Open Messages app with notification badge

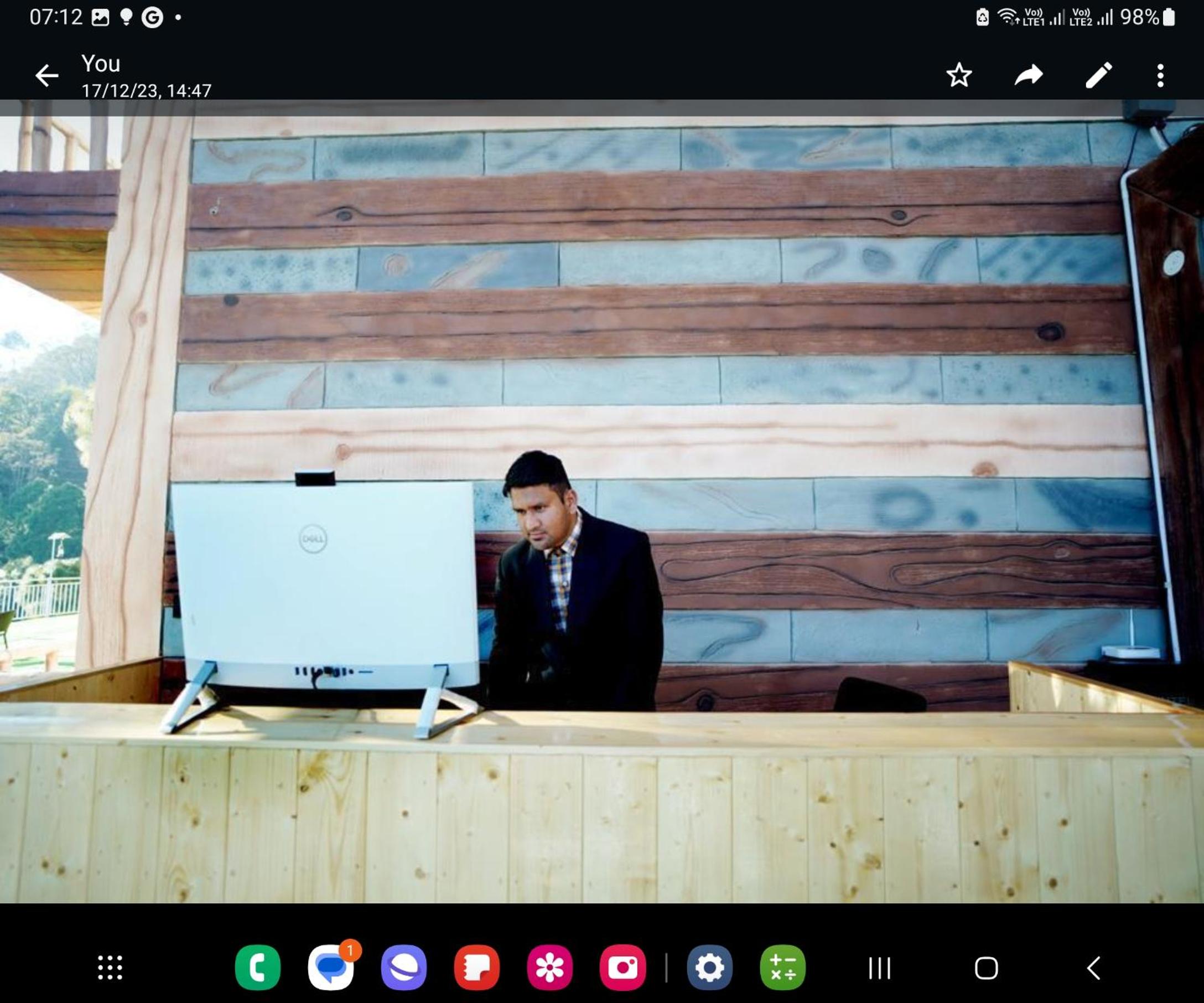click(x=331, y=968)
